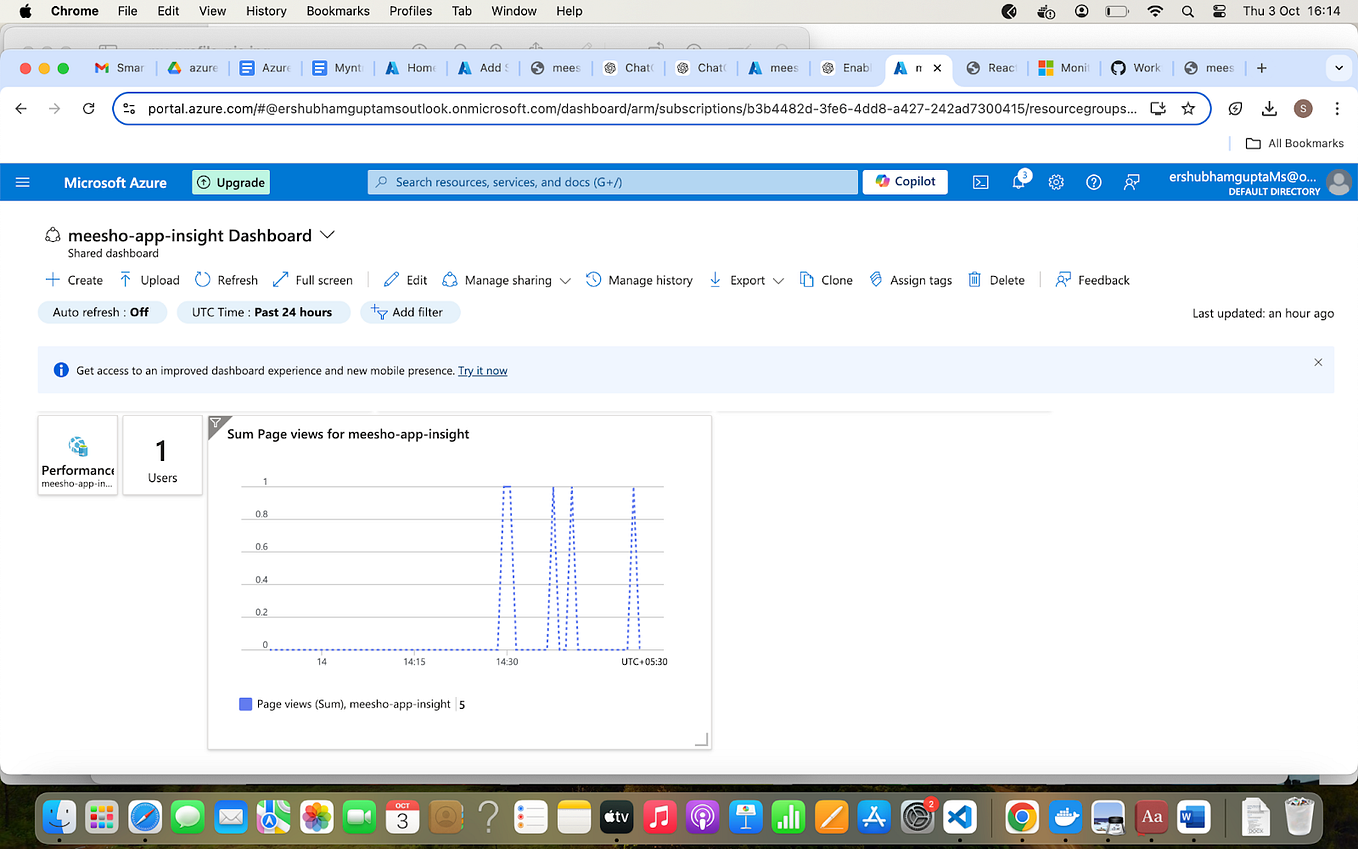The image size is (1358, 849).
Task: Expand the Manage sharing dropdown
Action: point(566,280)
